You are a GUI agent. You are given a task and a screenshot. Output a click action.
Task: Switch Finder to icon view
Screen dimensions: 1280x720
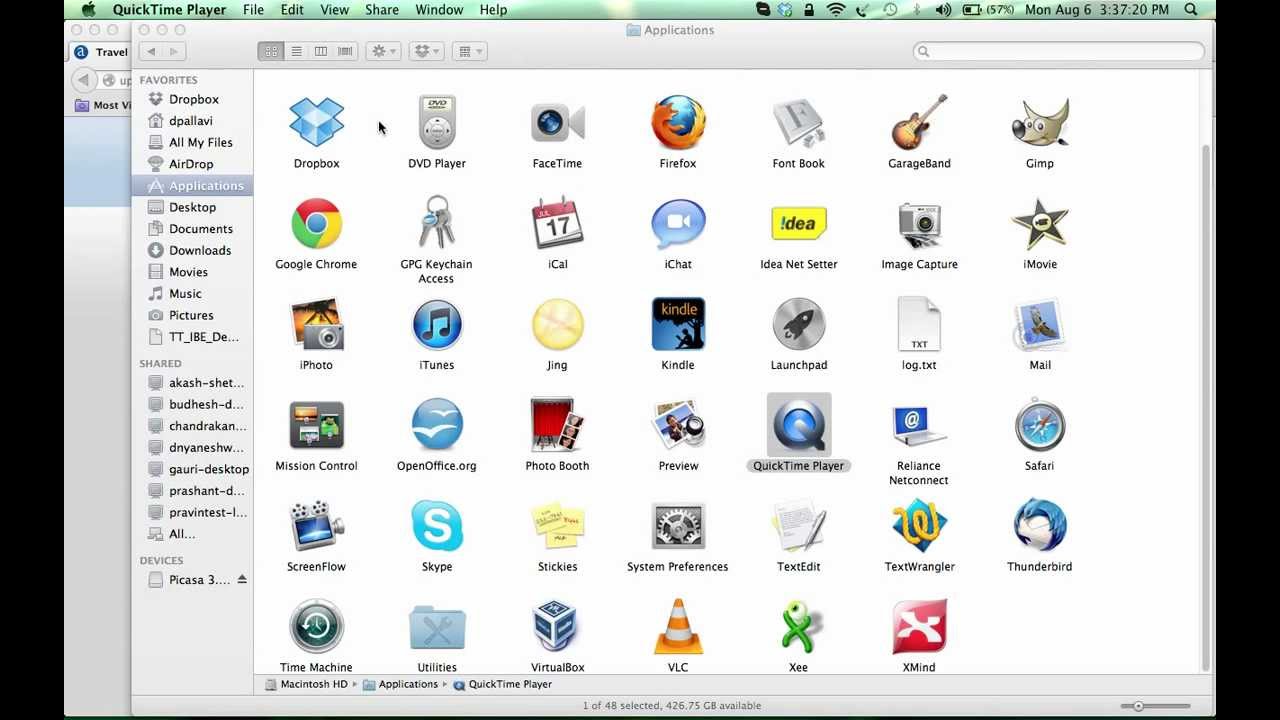click(271, 51)
